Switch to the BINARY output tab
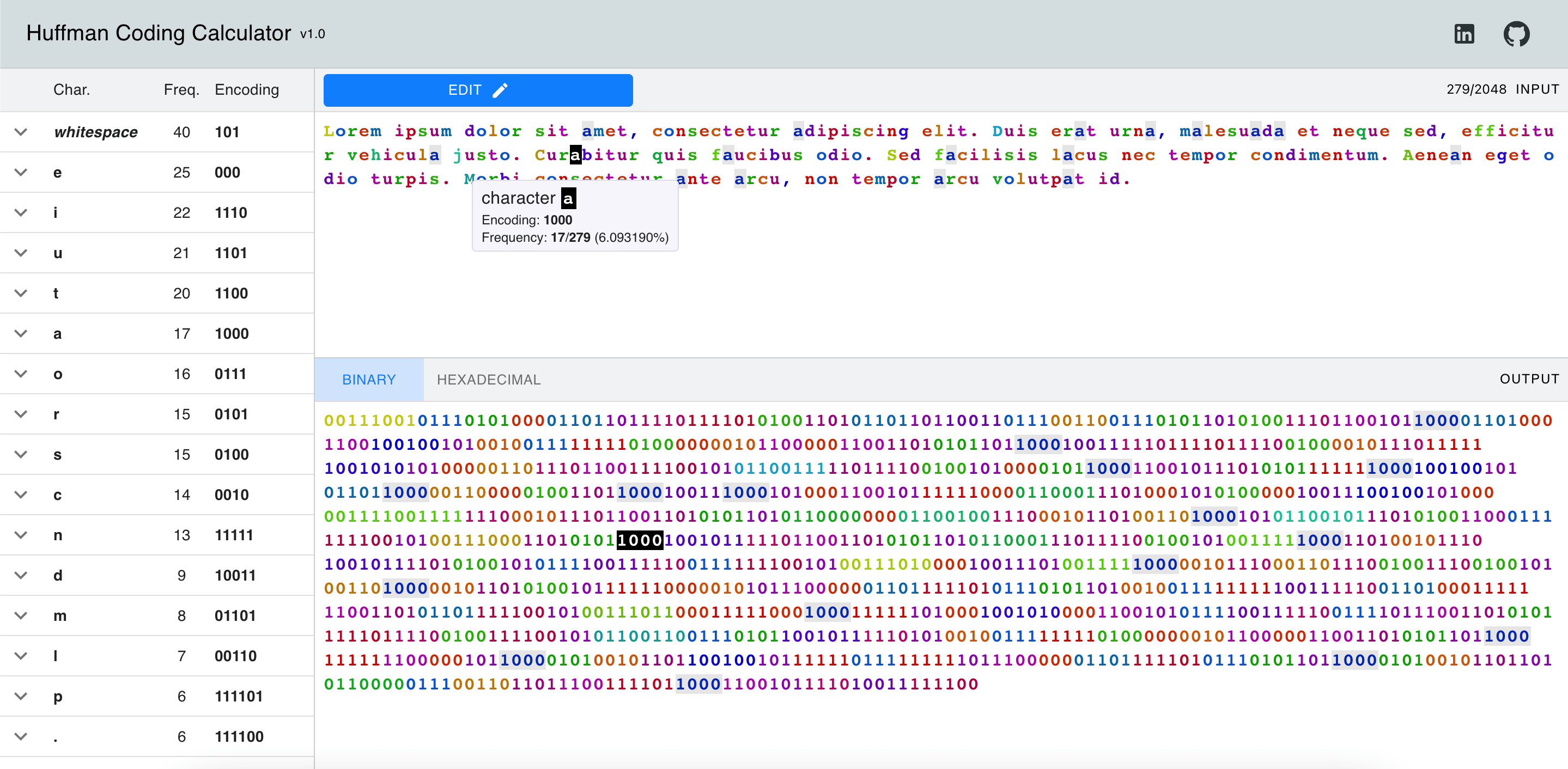Screen dimensions: 1568x769 [x=369, y=379]
